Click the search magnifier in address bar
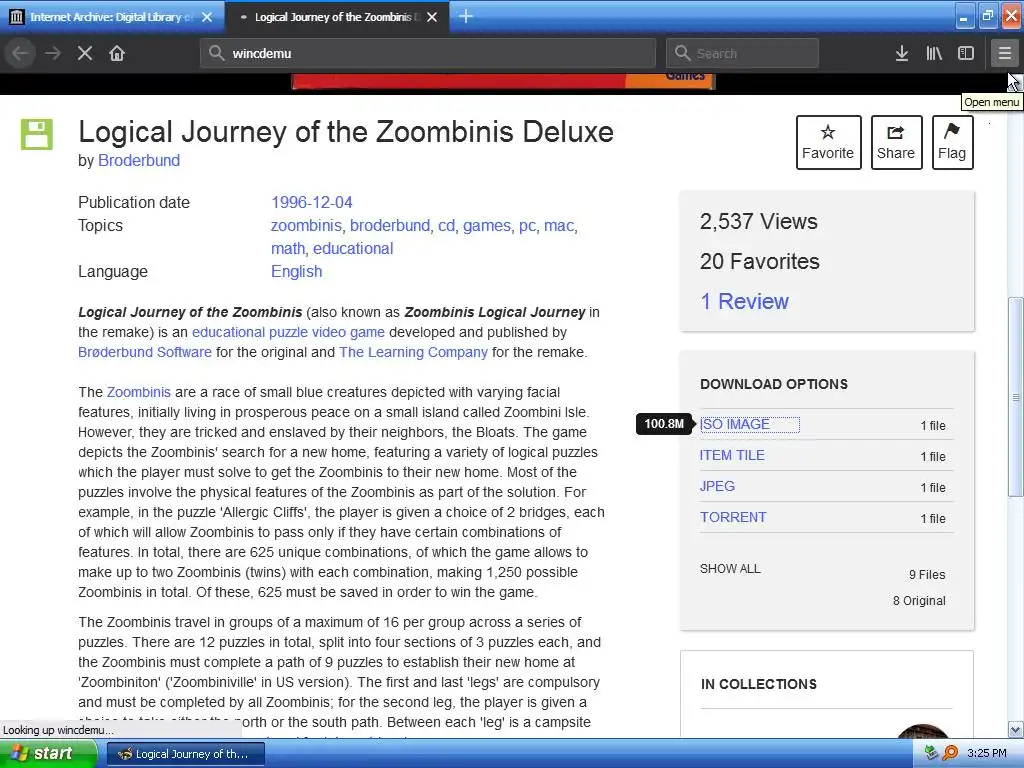The width and height of the screenshot is (1024, 768). click(217, 53)
